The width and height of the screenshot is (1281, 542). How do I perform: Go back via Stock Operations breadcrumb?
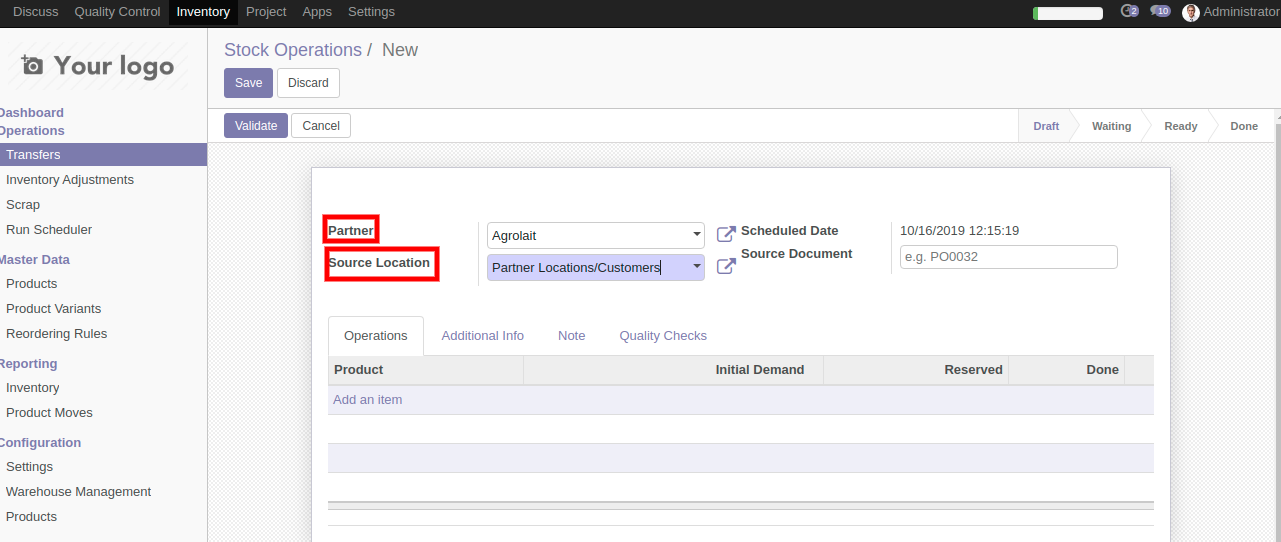[x=292, y=50]
